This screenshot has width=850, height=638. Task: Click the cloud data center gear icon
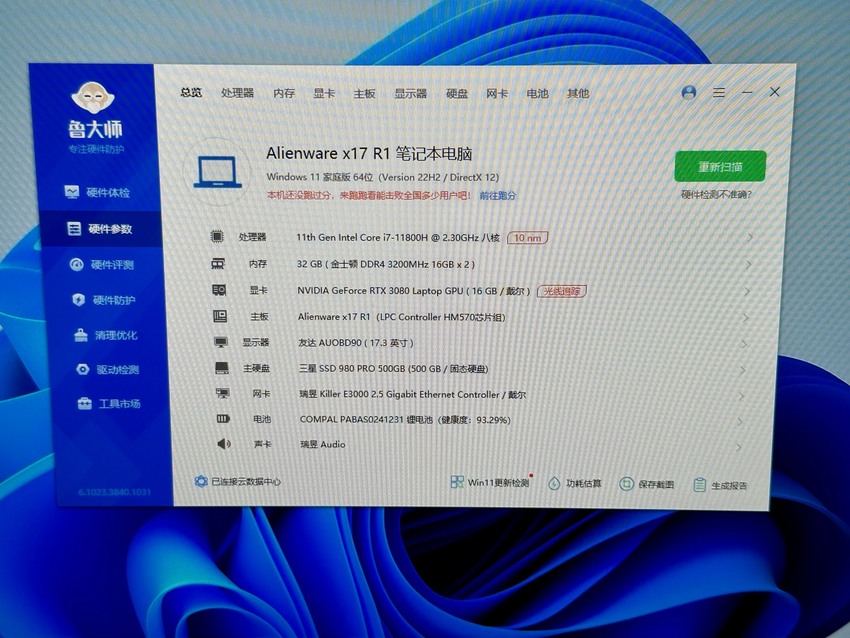click(201, 481)
